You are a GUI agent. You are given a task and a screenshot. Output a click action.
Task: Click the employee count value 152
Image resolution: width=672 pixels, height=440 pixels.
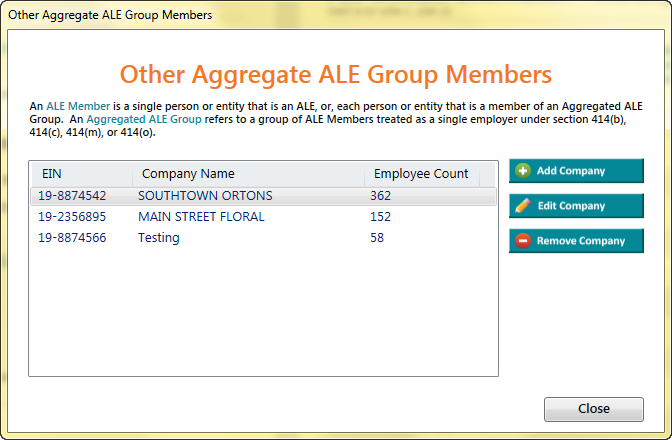(x=380, y=217)
